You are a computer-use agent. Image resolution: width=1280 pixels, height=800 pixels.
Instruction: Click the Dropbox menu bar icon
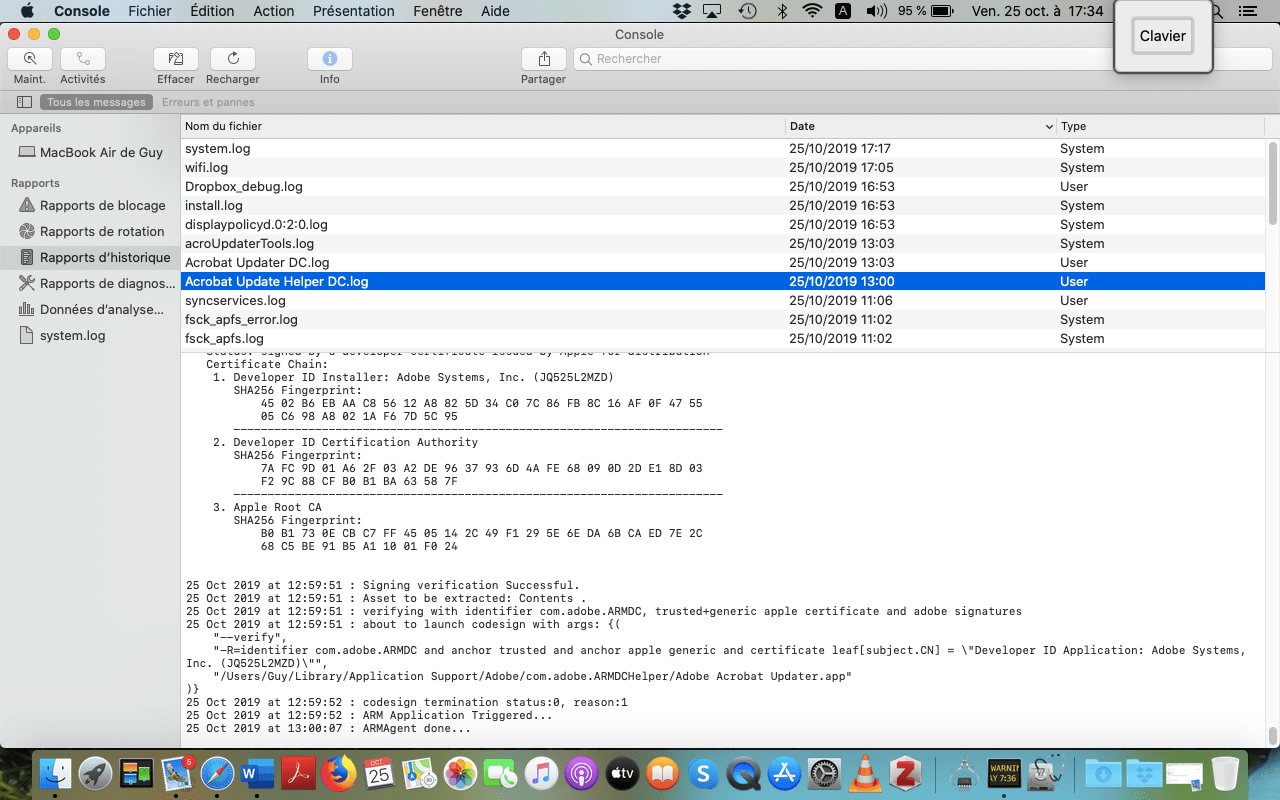682,11
